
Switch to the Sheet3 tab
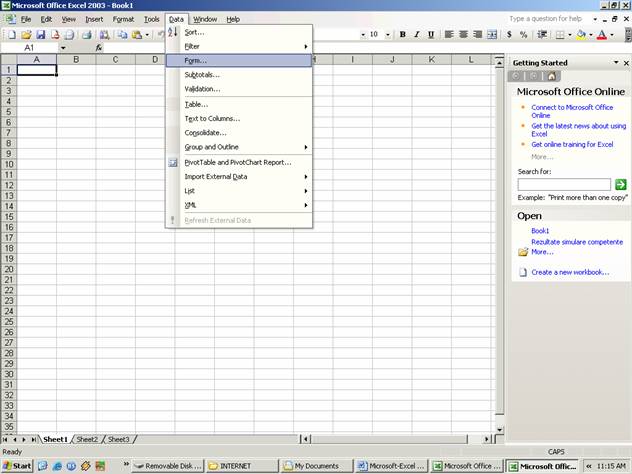click(118, 439)
